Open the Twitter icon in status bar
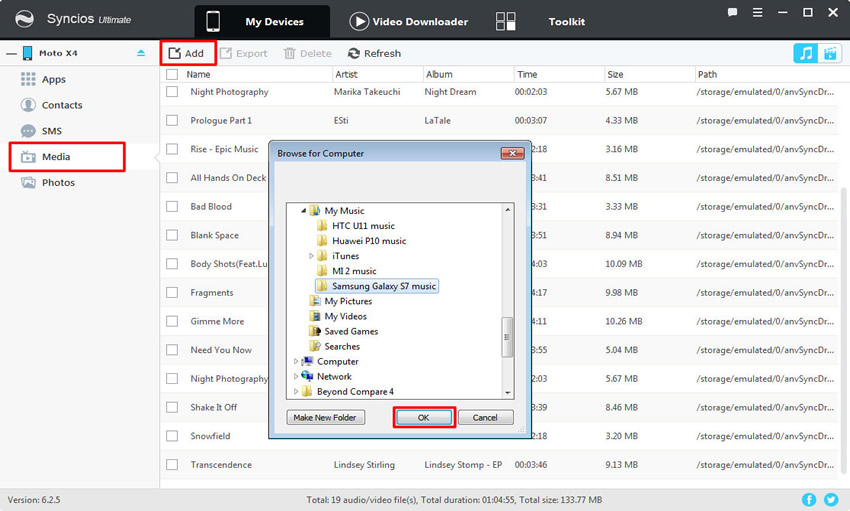 pyautogui.click(x=831, y=500)
